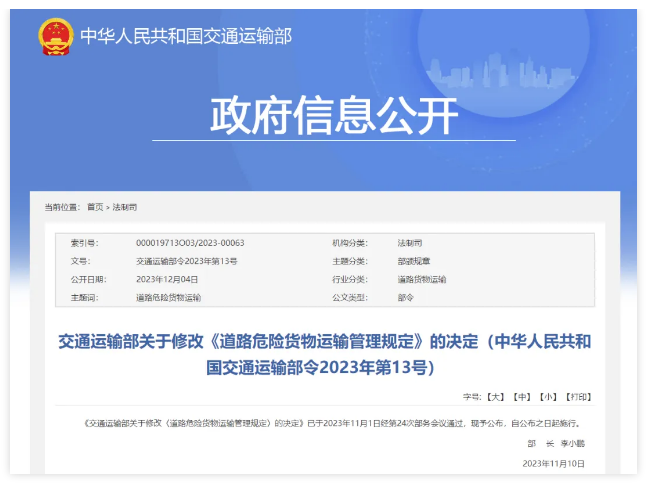
Task: Click the blue article title heading
Action: tap(325, 354)
